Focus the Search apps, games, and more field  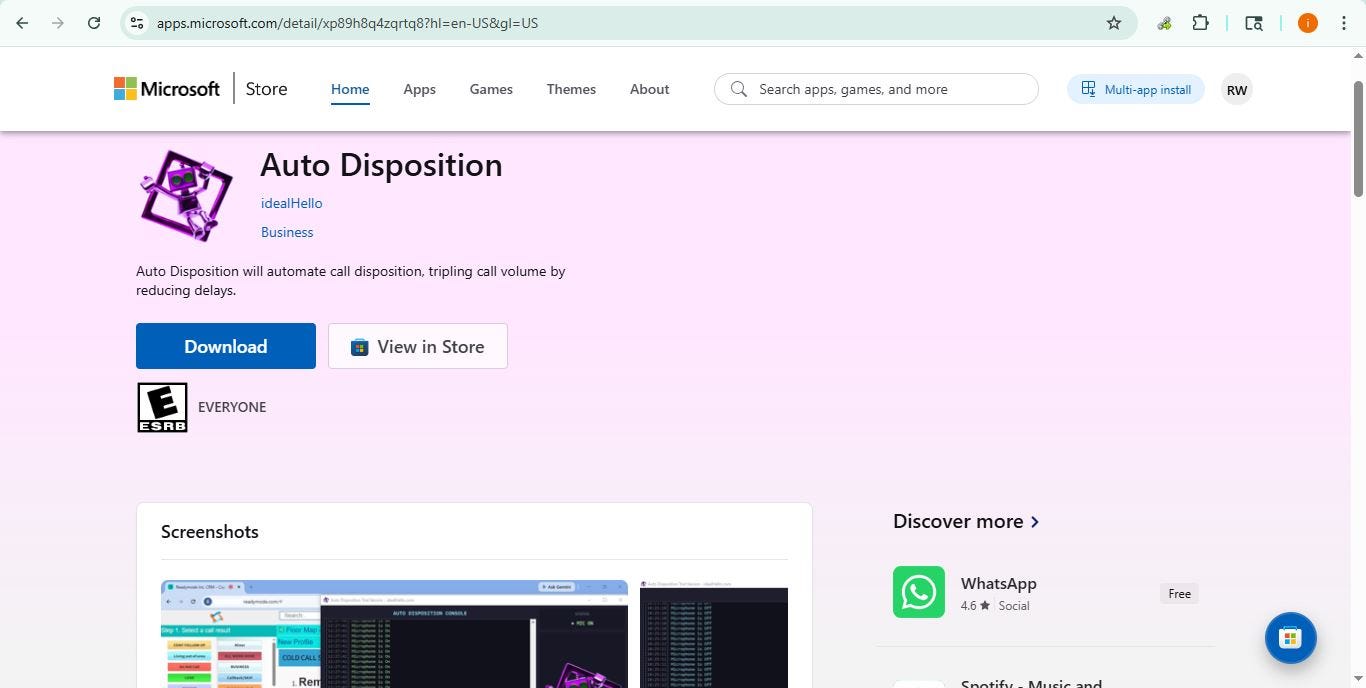point(876,89)
